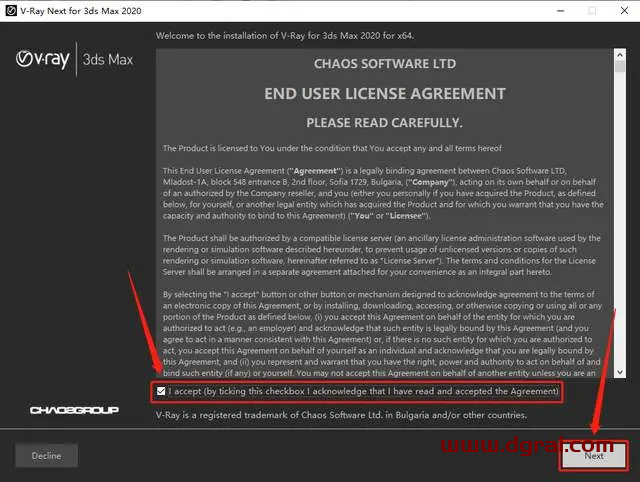Click the license scrollbar thumb
This screenshot has width=640, height=482.
point(620,66)
